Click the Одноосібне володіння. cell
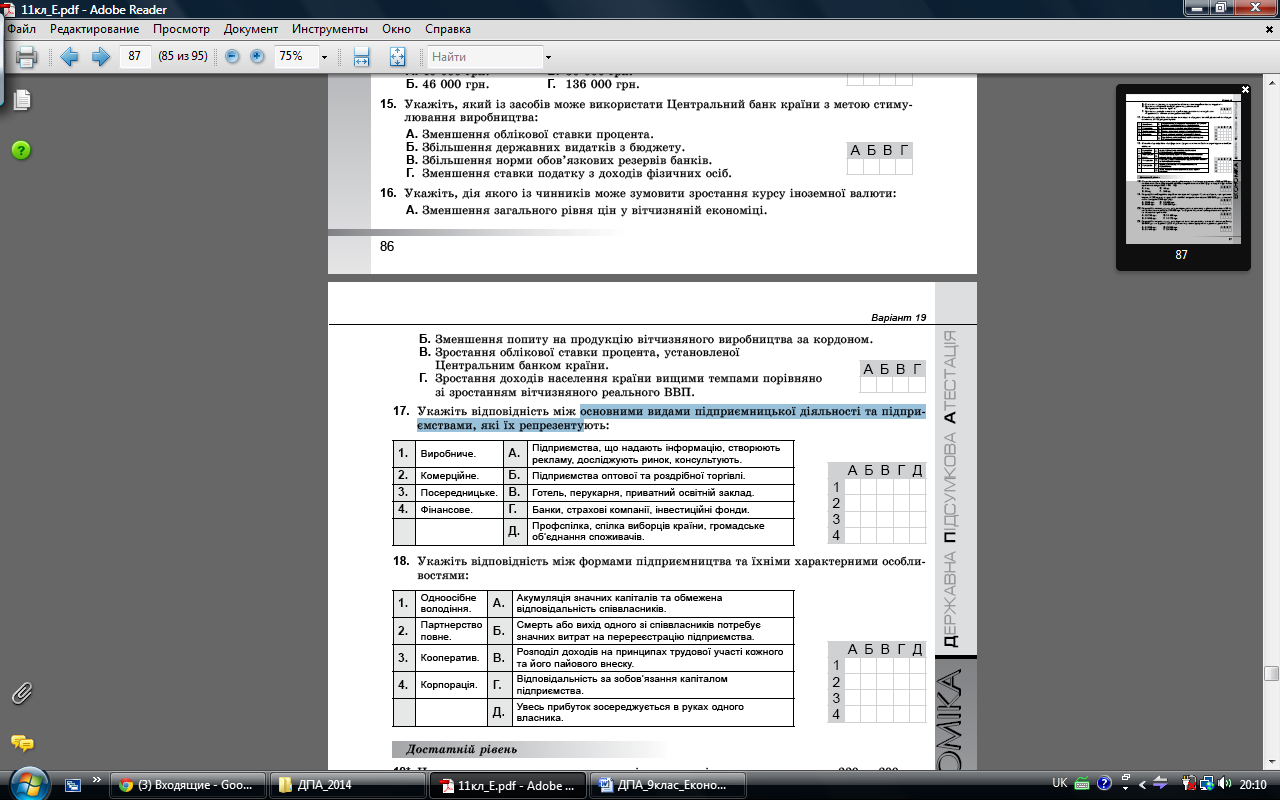The height and width of the screenshot is (800, 1280). pos(450,604)
